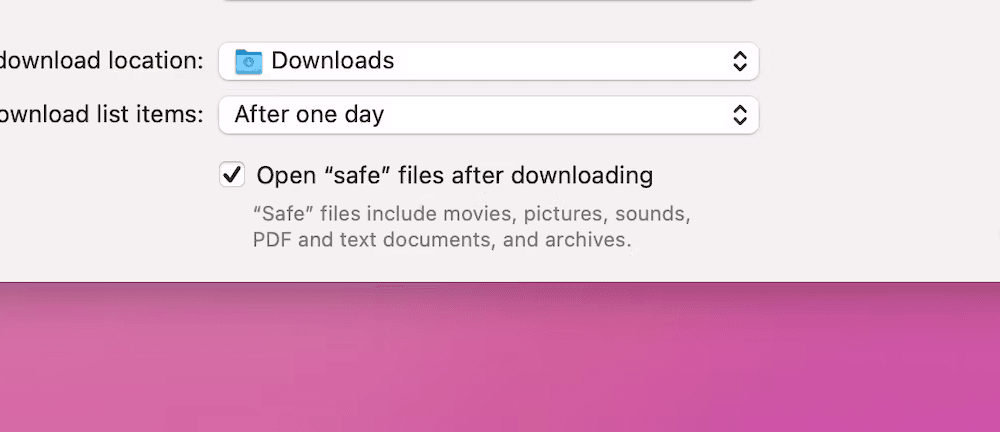This screenshot has height=432, width=1000.
Task: Click the partially visible popup above Downloads
Action: click(x=489, y=1)
